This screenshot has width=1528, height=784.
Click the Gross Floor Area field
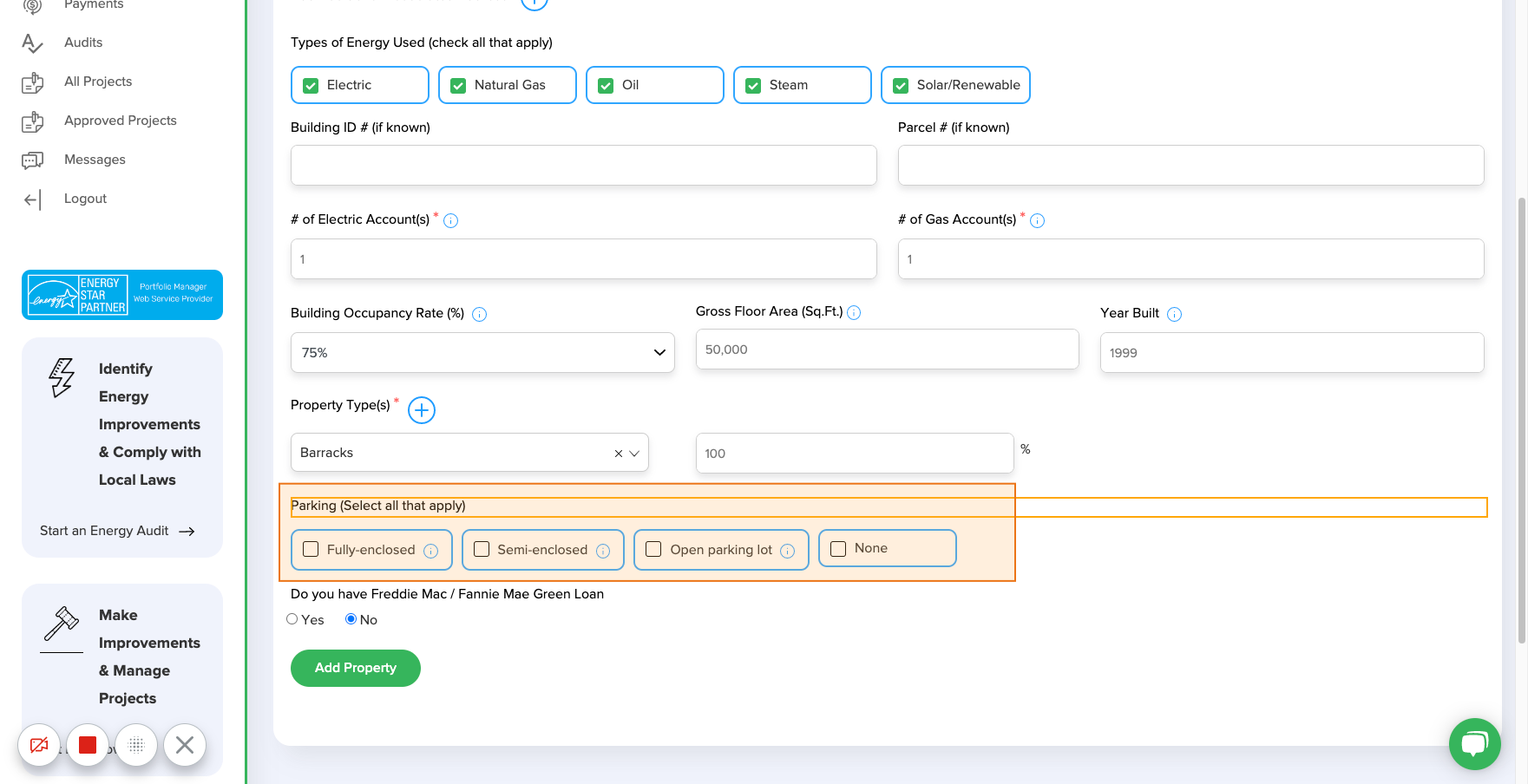888,349
